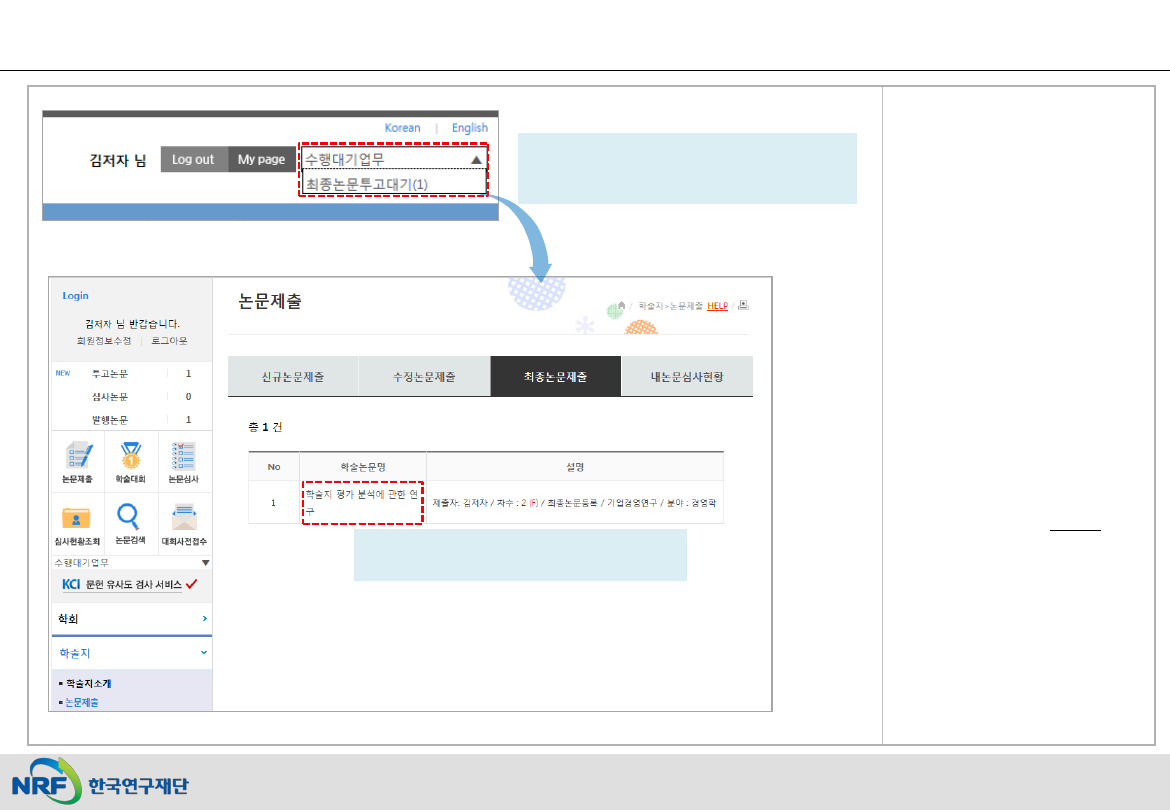Collapse the 학술지 menu section
This screenshot has height=810, width=1170.
point(204,653)
